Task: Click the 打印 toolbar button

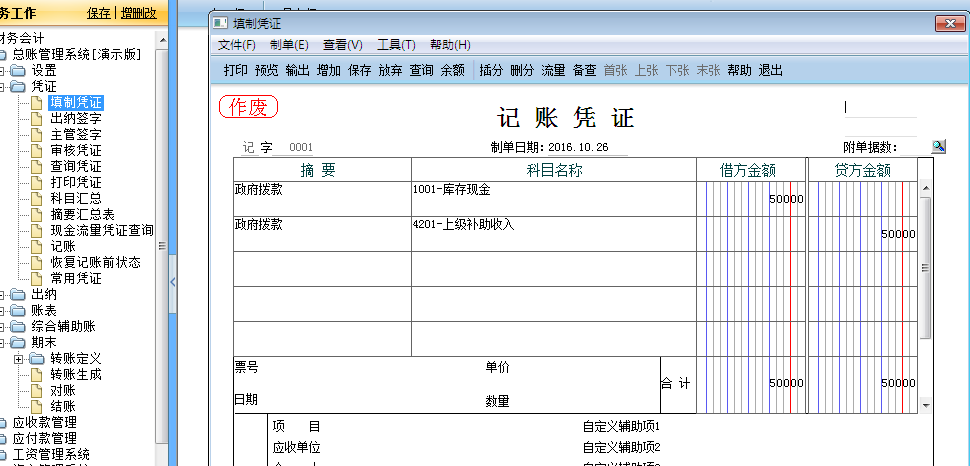Action: pyautogui.click(x=236, y=70)
